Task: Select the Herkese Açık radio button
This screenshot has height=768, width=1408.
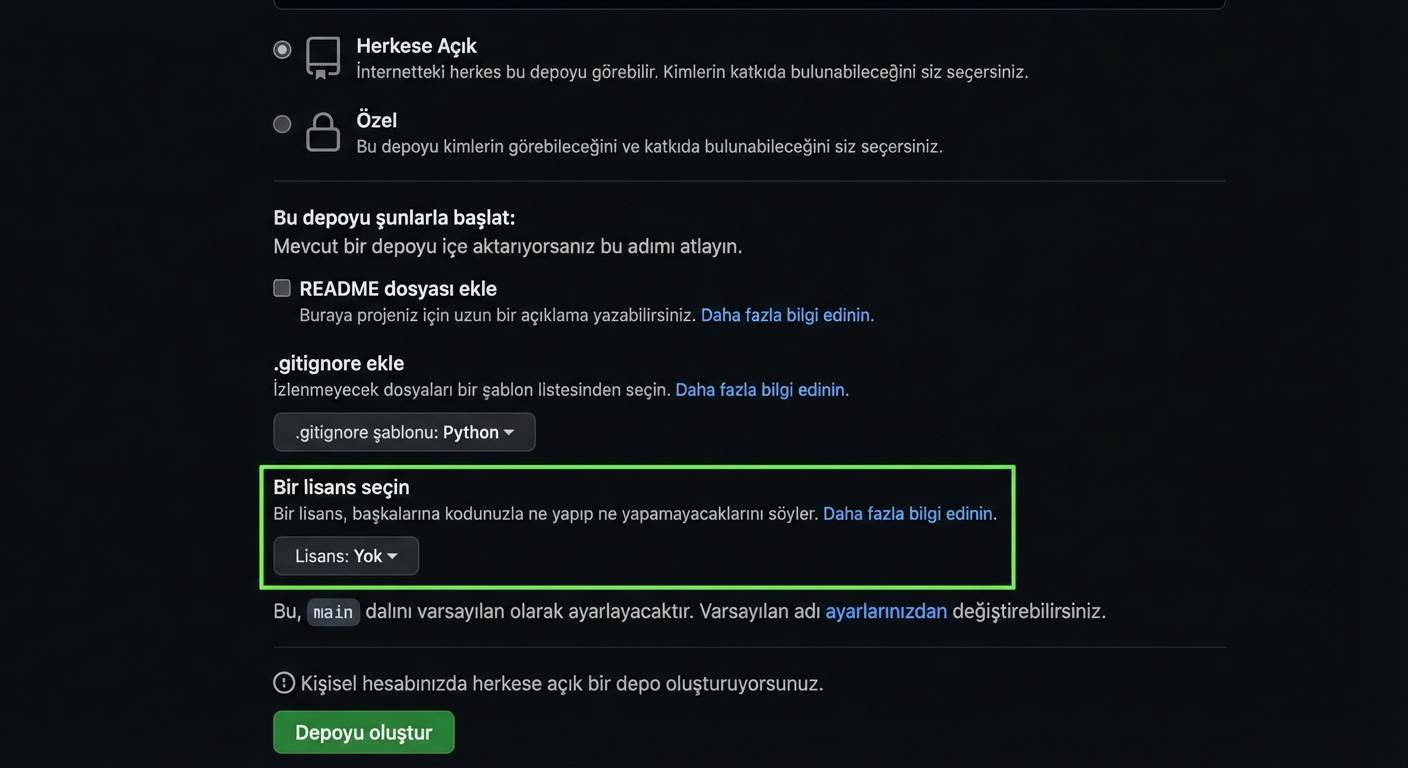Action: pyautogui.click(x=281, y=48)
